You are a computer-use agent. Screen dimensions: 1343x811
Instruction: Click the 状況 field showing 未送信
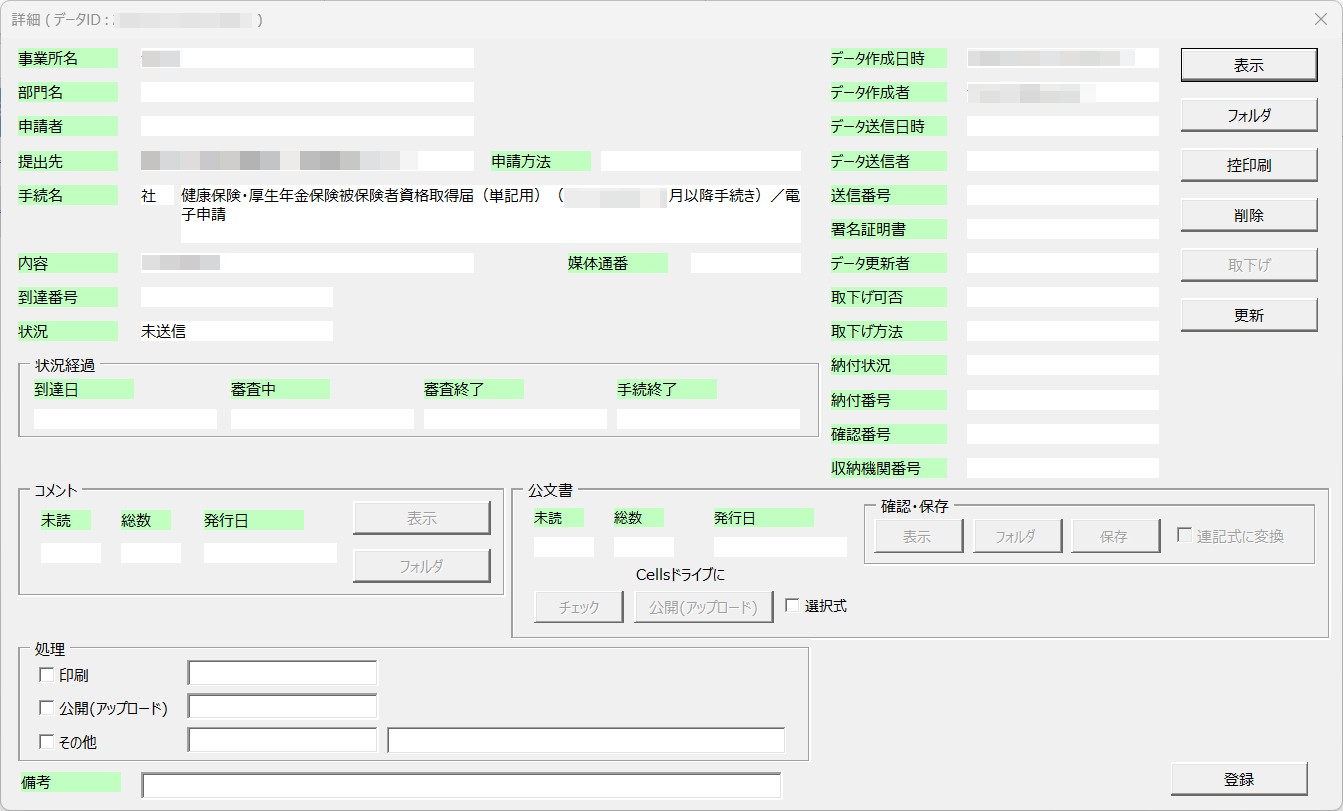tap(237, 331)
